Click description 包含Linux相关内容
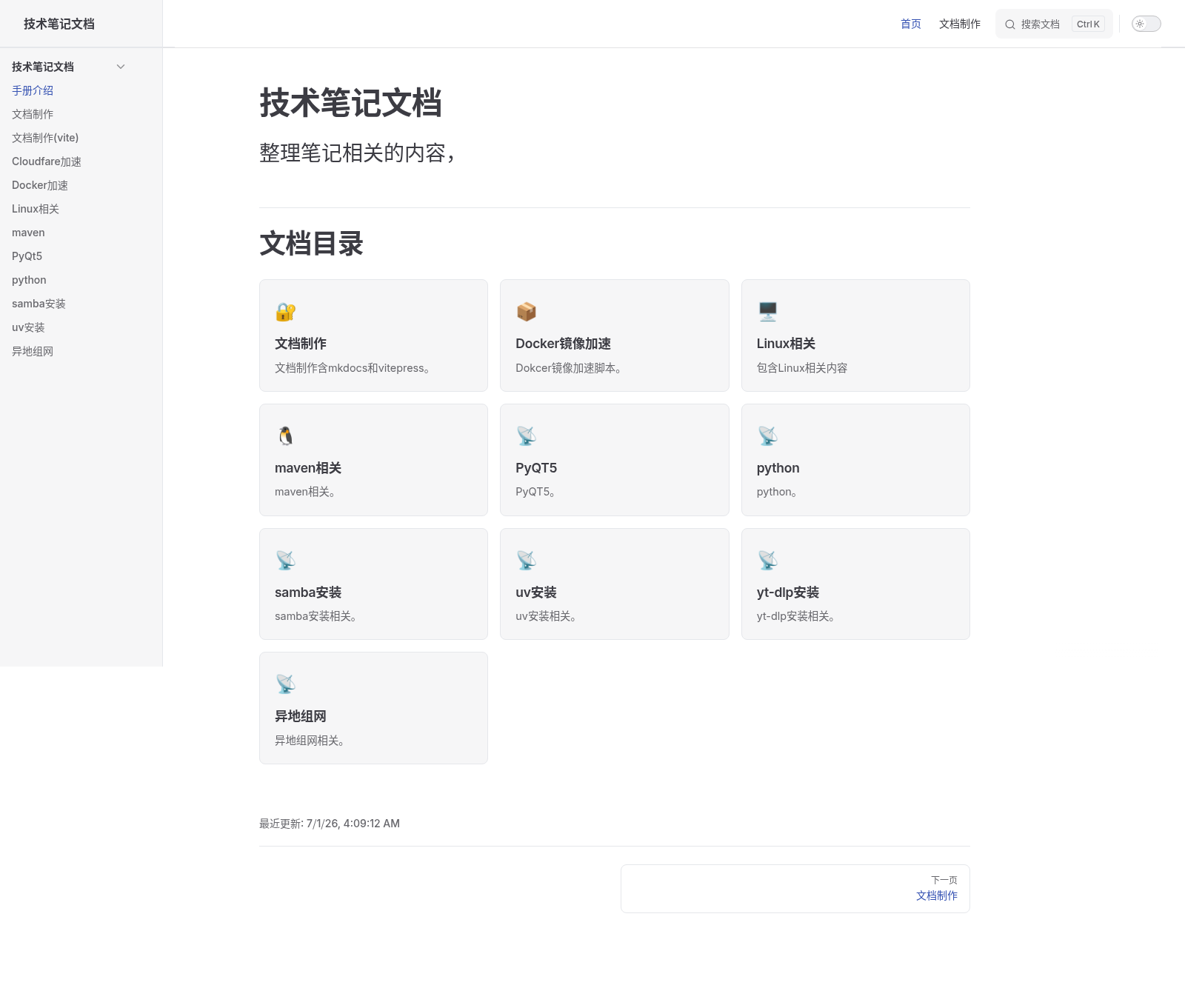Viewport: 1185px width, 1008px height. pyautogui.click(x=802, y=368)
